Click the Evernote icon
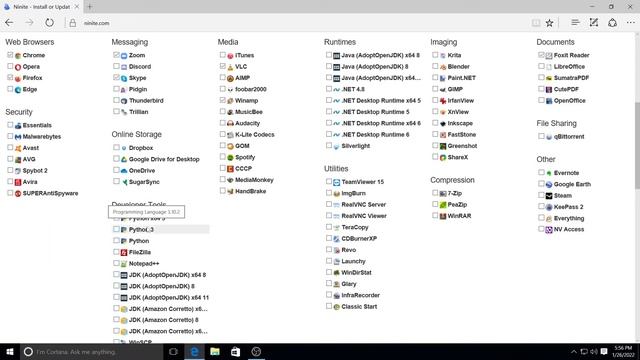640x360 pixels. click(549, 173)
